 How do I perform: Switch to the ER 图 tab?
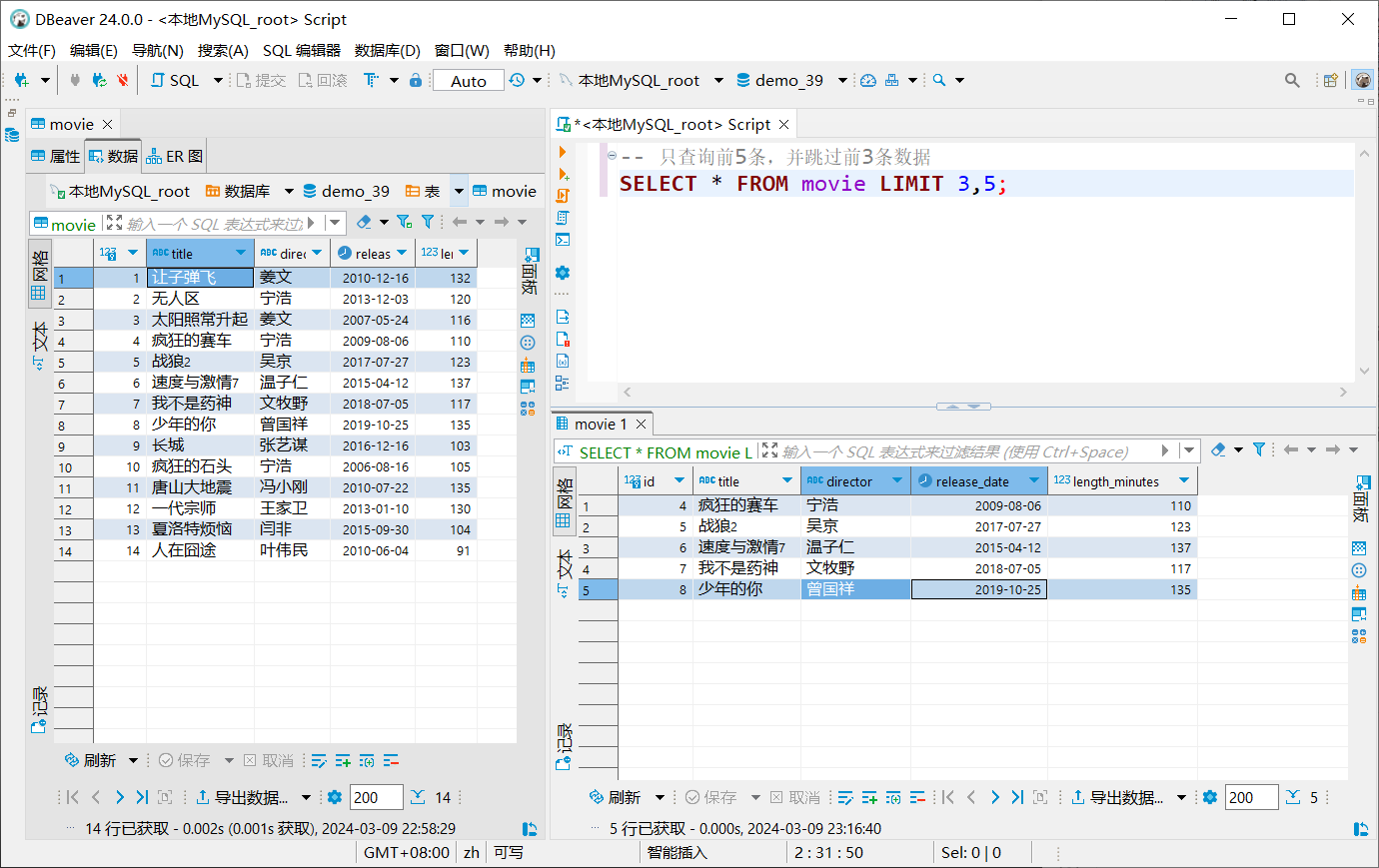[175, 156]
